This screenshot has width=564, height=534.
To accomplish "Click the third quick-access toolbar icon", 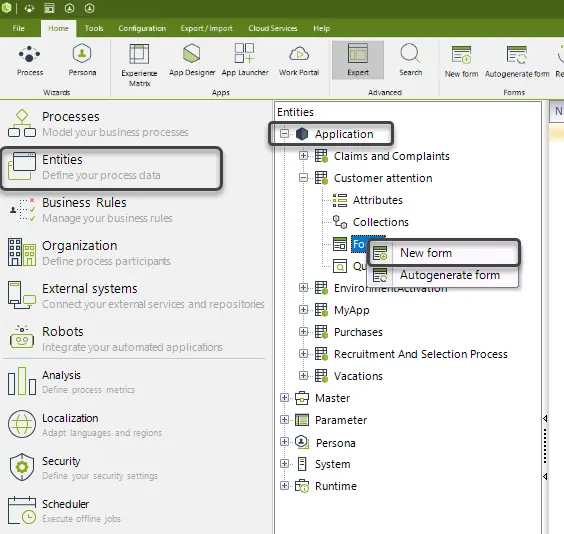I will [x=69, y=8].
